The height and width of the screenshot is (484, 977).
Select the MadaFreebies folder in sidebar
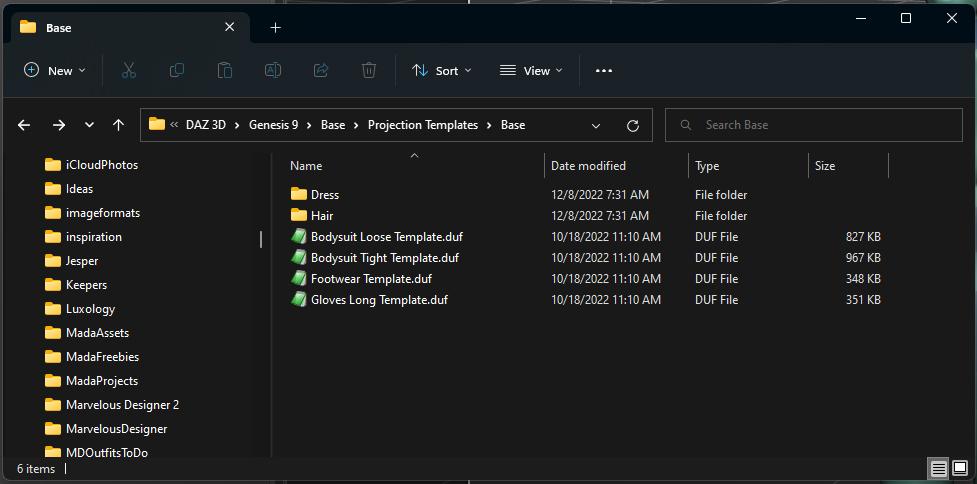pos(102,357)
